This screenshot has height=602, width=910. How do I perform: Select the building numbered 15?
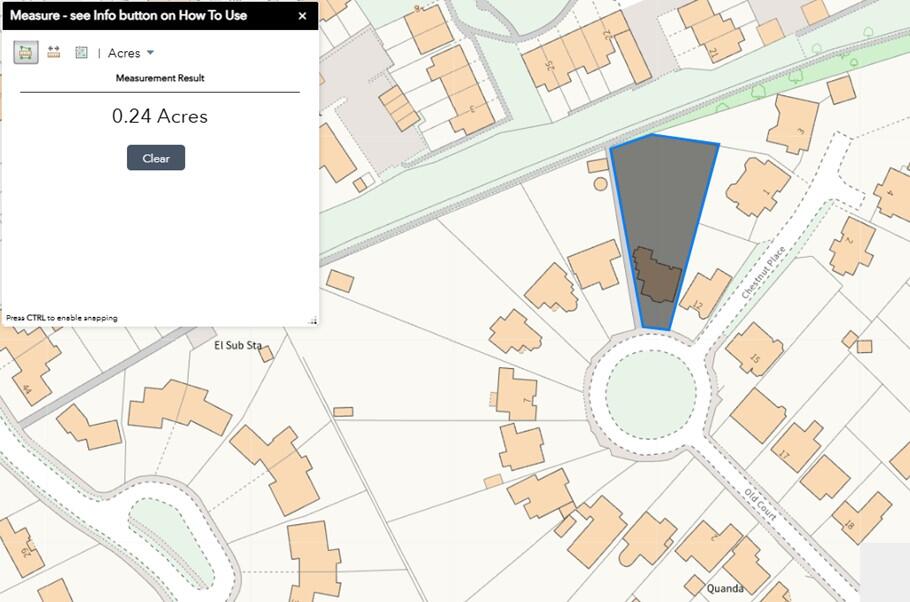click(x=756, y=348)
